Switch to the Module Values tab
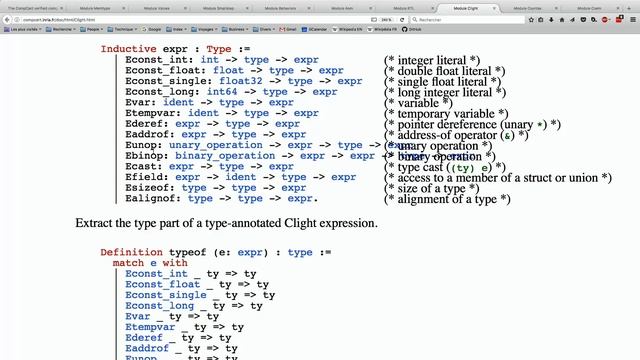Image resolution: width=640 pixels, height=360 pixels. (158, 8)
